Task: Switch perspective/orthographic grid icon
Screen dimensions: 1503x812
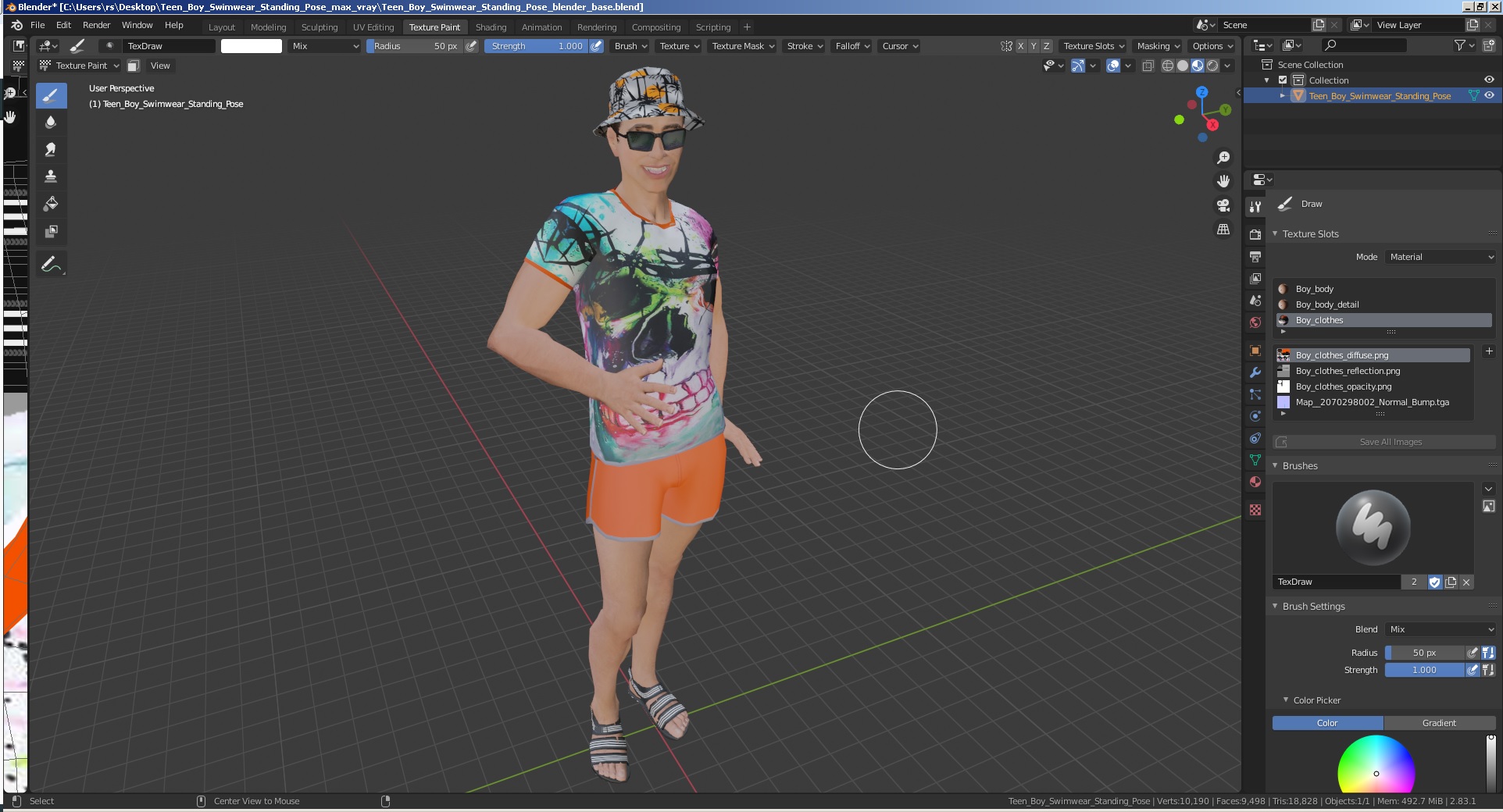Action: click(1223, 230)
